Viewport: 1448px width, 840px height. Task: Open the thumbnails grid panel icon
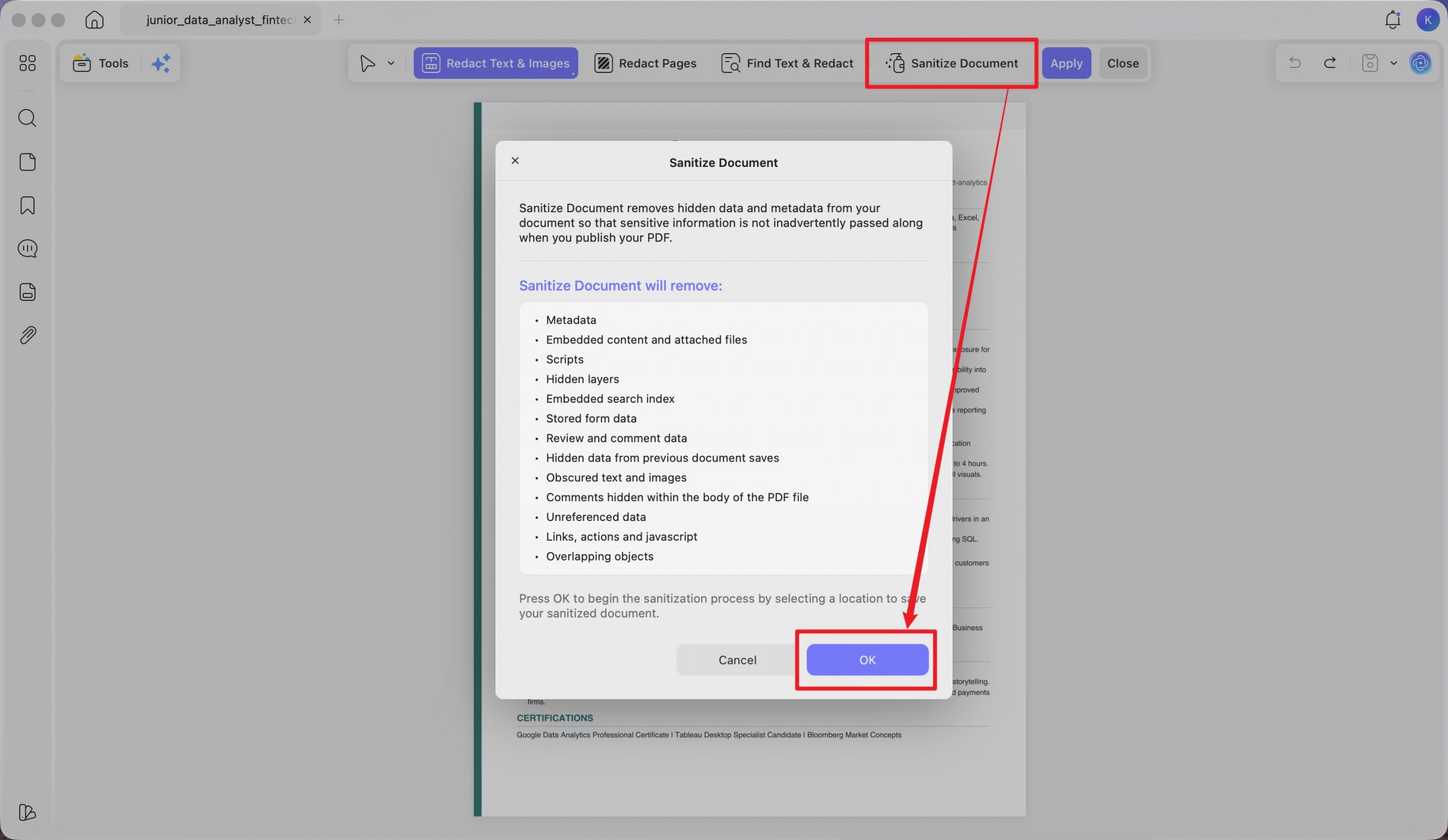[27, 63]
